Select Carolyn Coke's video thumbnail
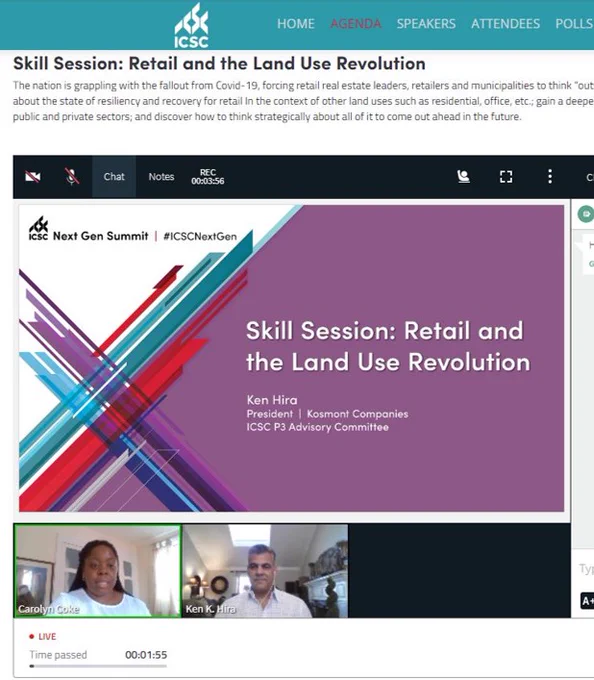The height and width of the screenshot is (680, 594). coord(98,571)
